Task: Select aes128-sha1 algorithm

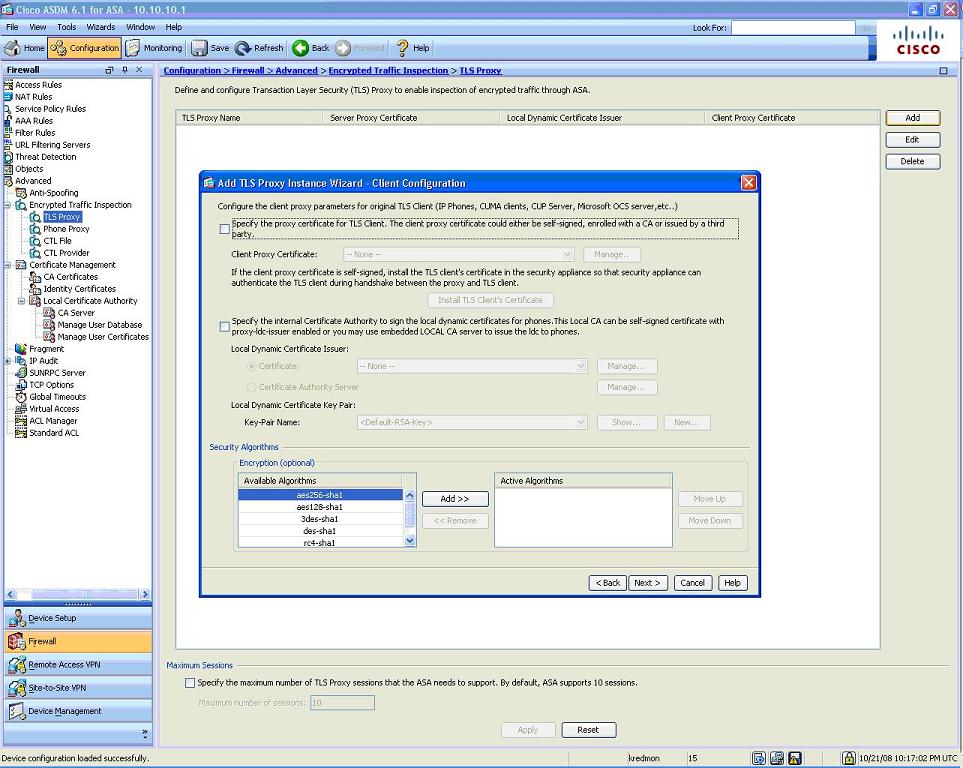Action: coord(320,507)
